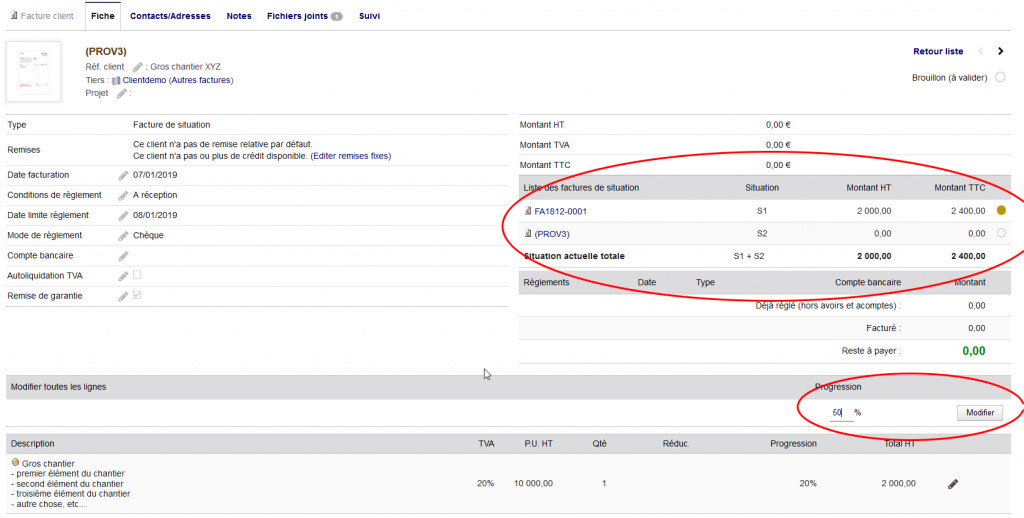
Task: Go to next invoice arrow
Action: coord(1001,51)
